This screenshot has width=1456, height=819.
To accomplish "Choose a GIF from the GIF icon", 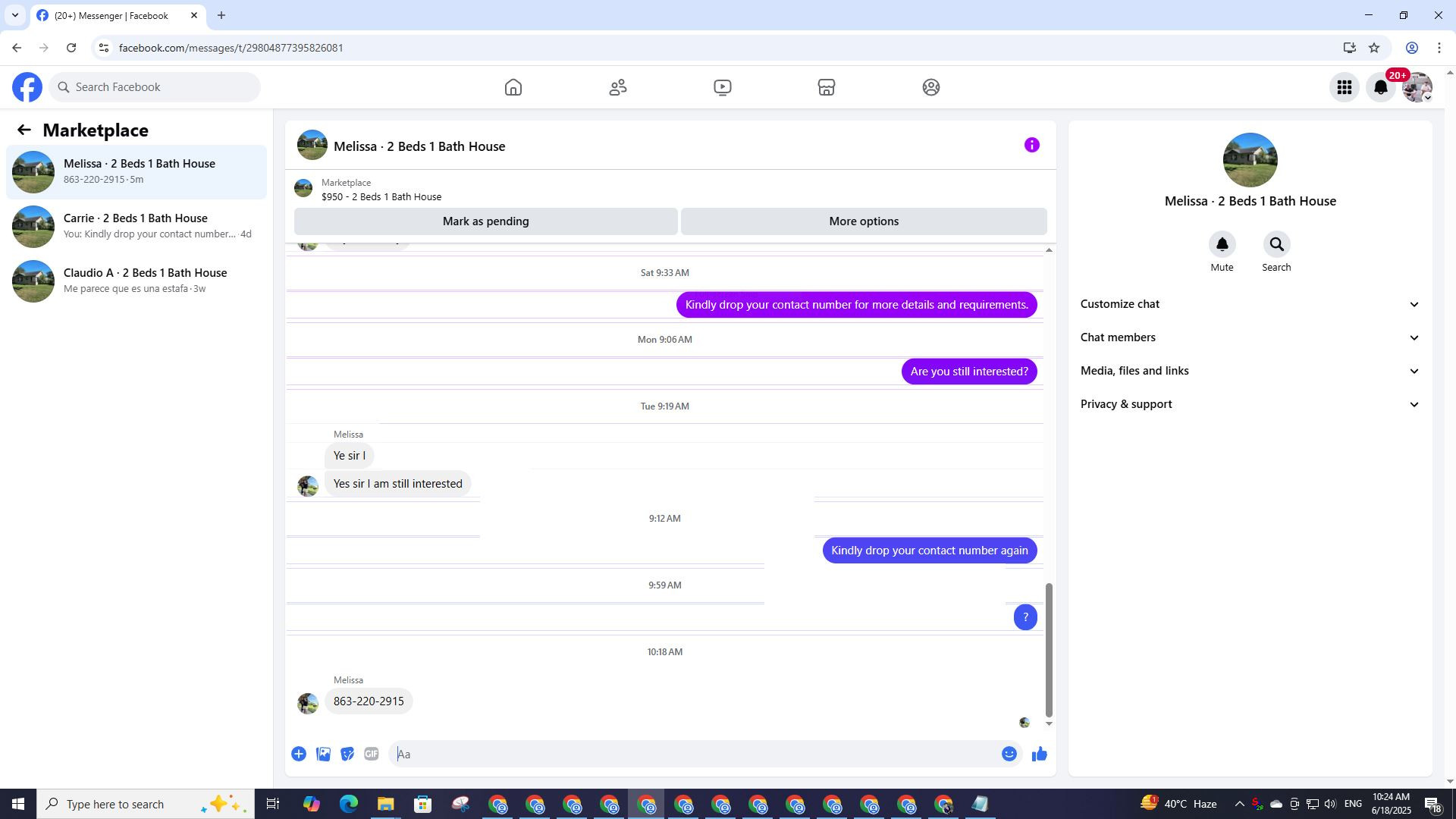I will [371, 754].
